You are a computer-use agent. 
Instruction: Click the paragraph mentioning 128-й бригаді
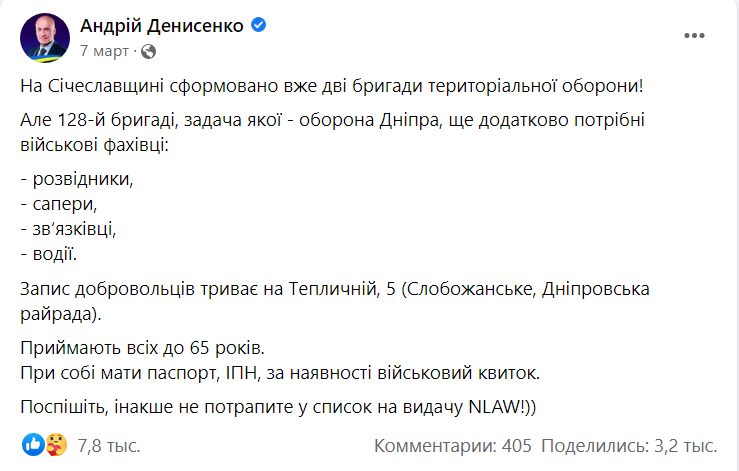(332, 132)
